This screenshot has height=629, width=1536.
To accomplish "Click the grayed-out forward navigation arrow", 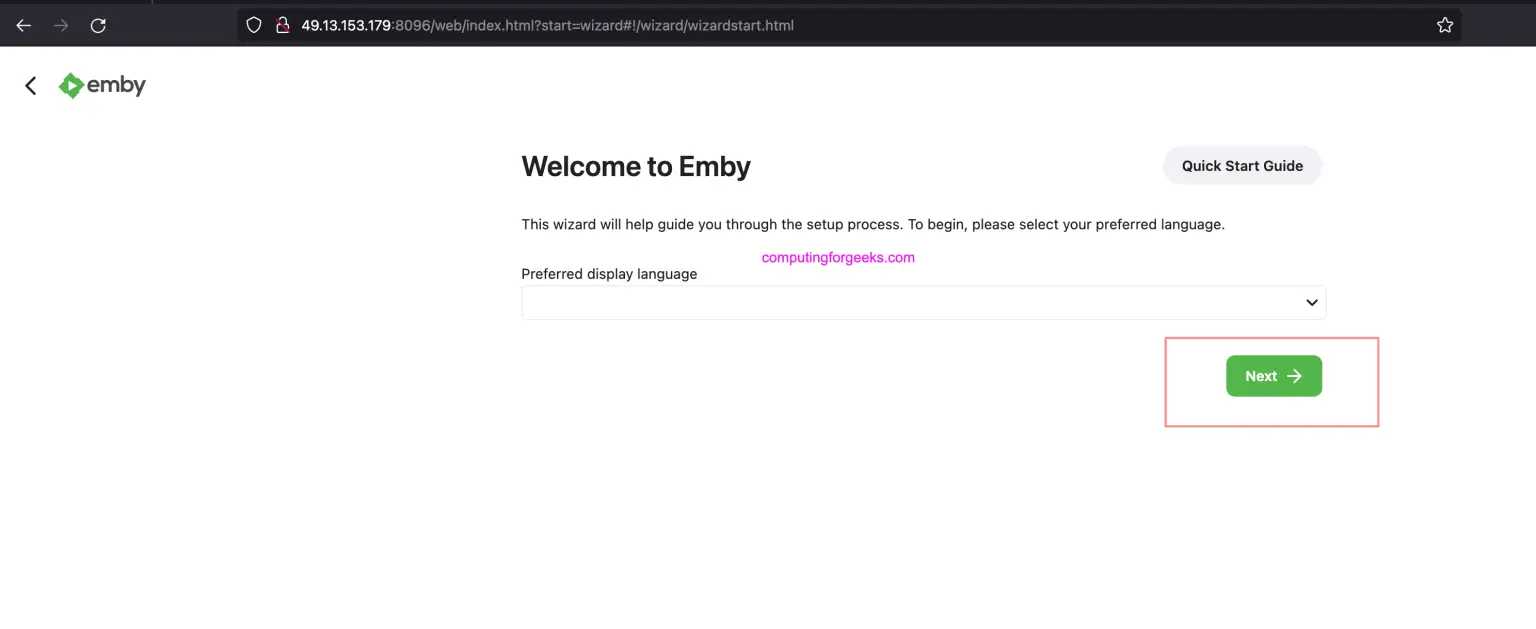I will [x=60, y=25].
